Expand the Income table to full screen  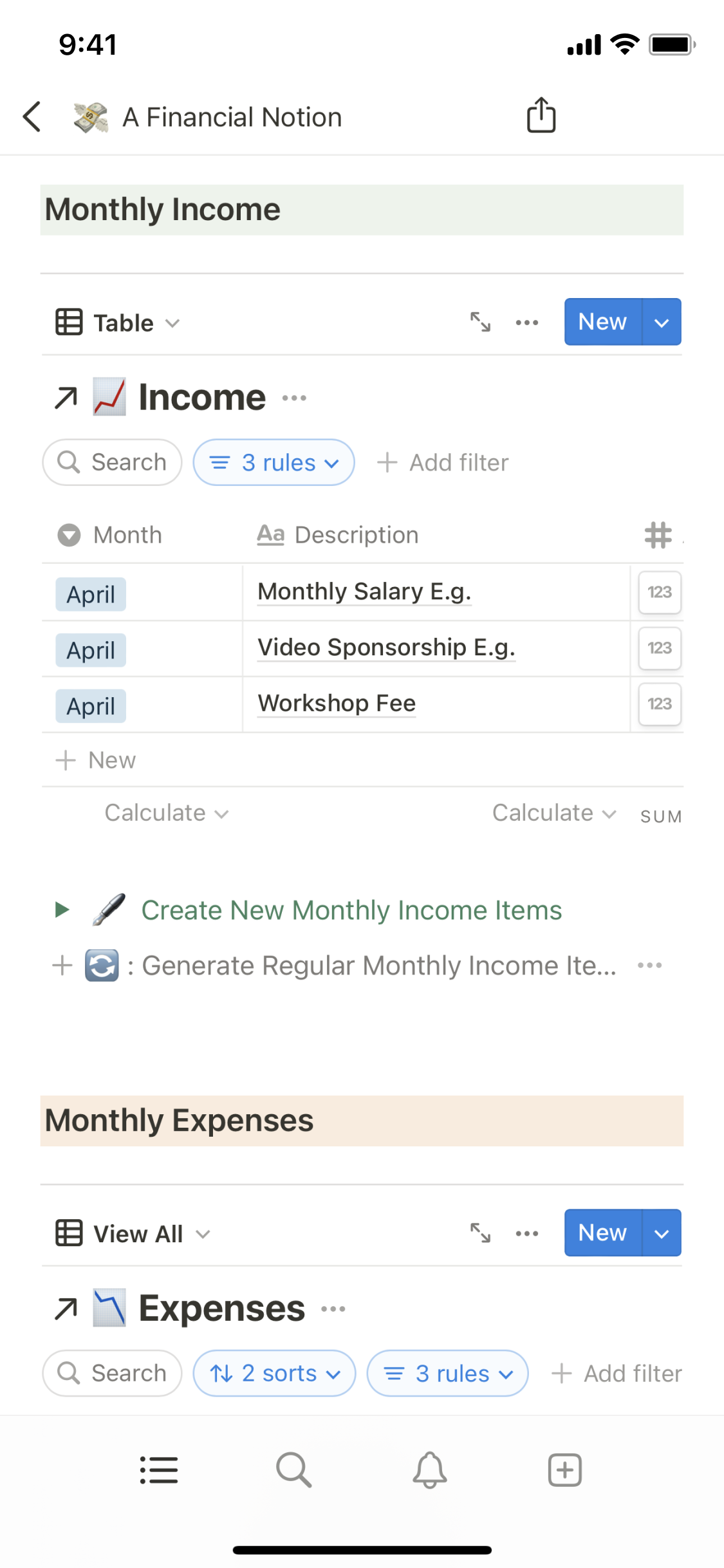pyautogui.click(x=480, y=322)
